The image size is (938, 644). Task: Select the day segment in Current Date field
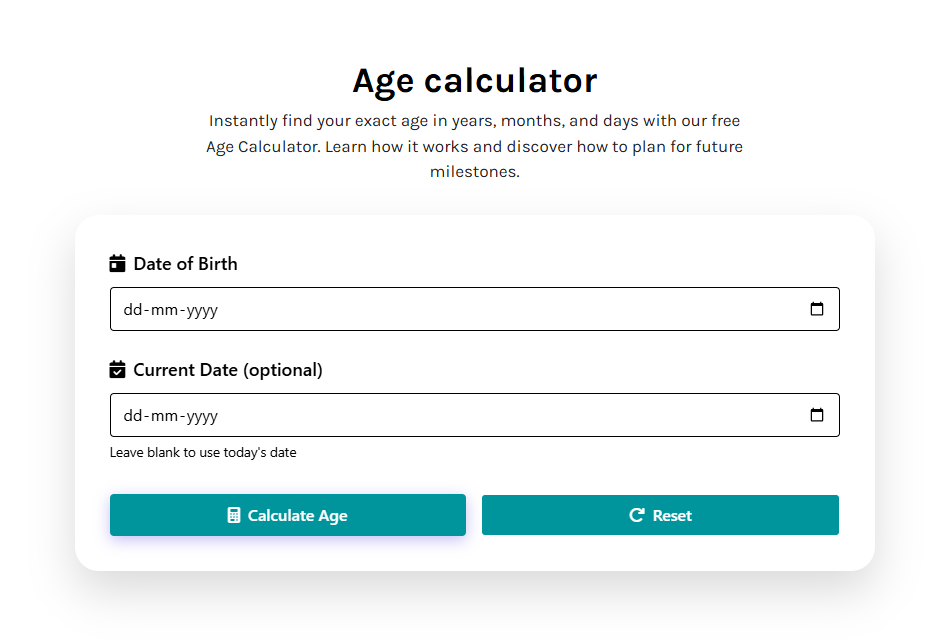pos(132,416)
